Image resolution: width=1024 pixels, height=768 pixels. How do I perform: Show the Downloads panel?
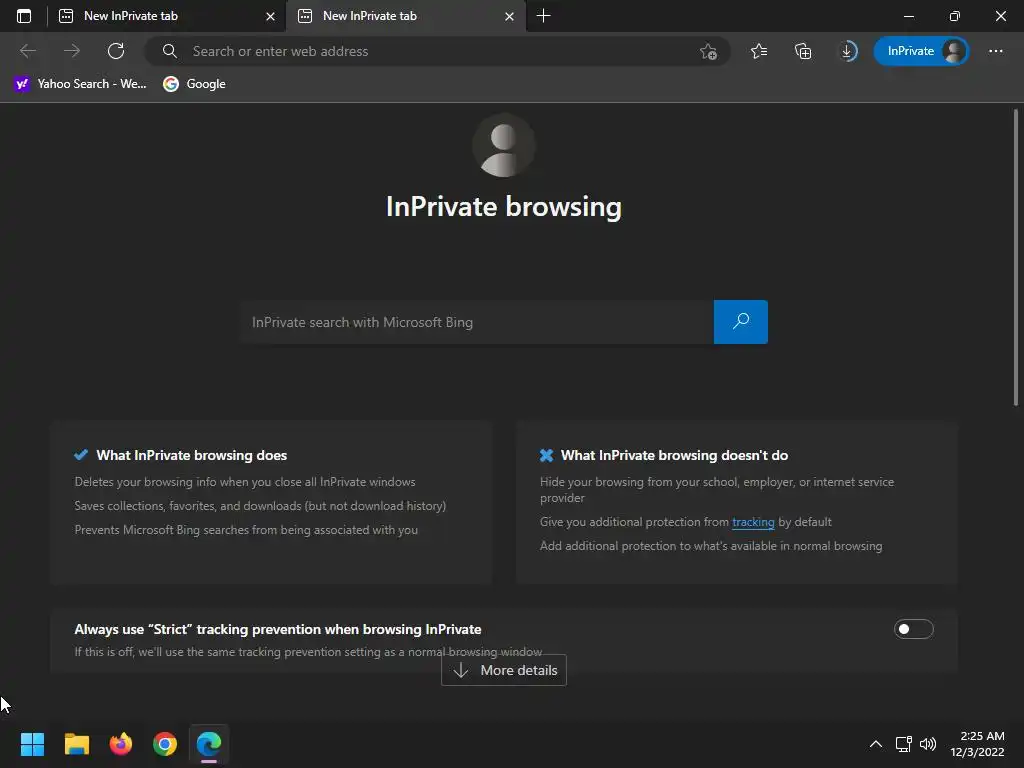(847, 51)
